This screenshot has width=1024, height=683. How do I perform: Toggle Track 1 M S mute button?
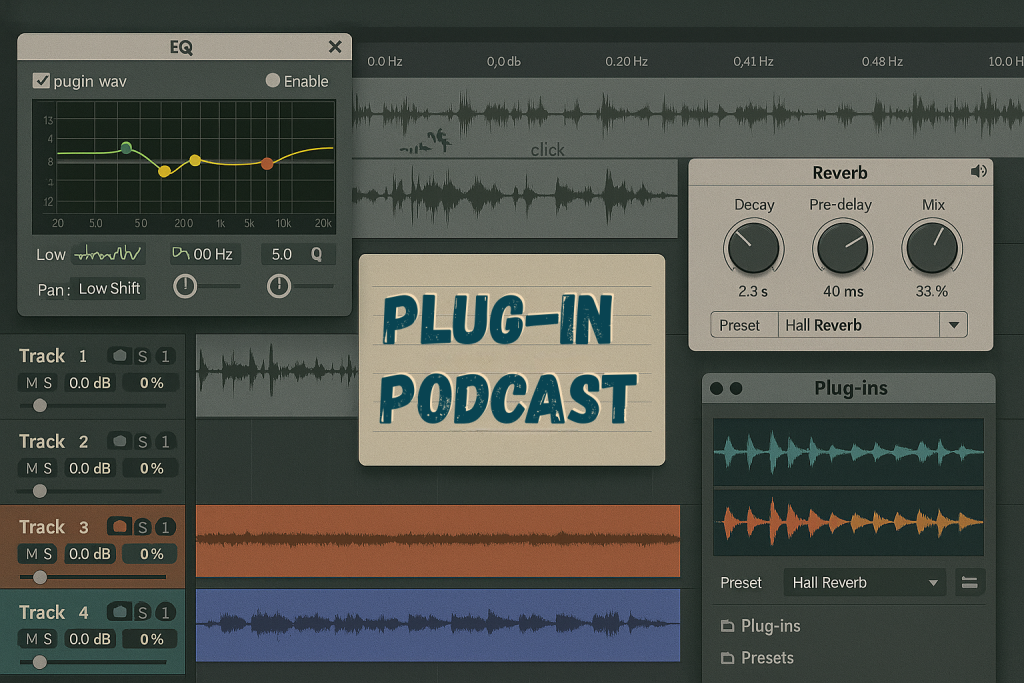(38, 383)
